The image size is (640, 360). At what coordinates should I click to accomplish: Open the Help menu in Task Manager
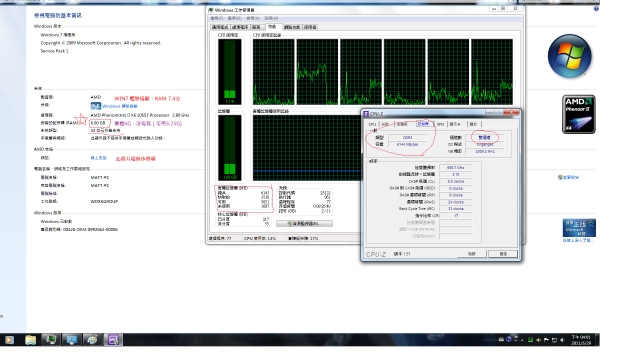[x=271, y=18]
